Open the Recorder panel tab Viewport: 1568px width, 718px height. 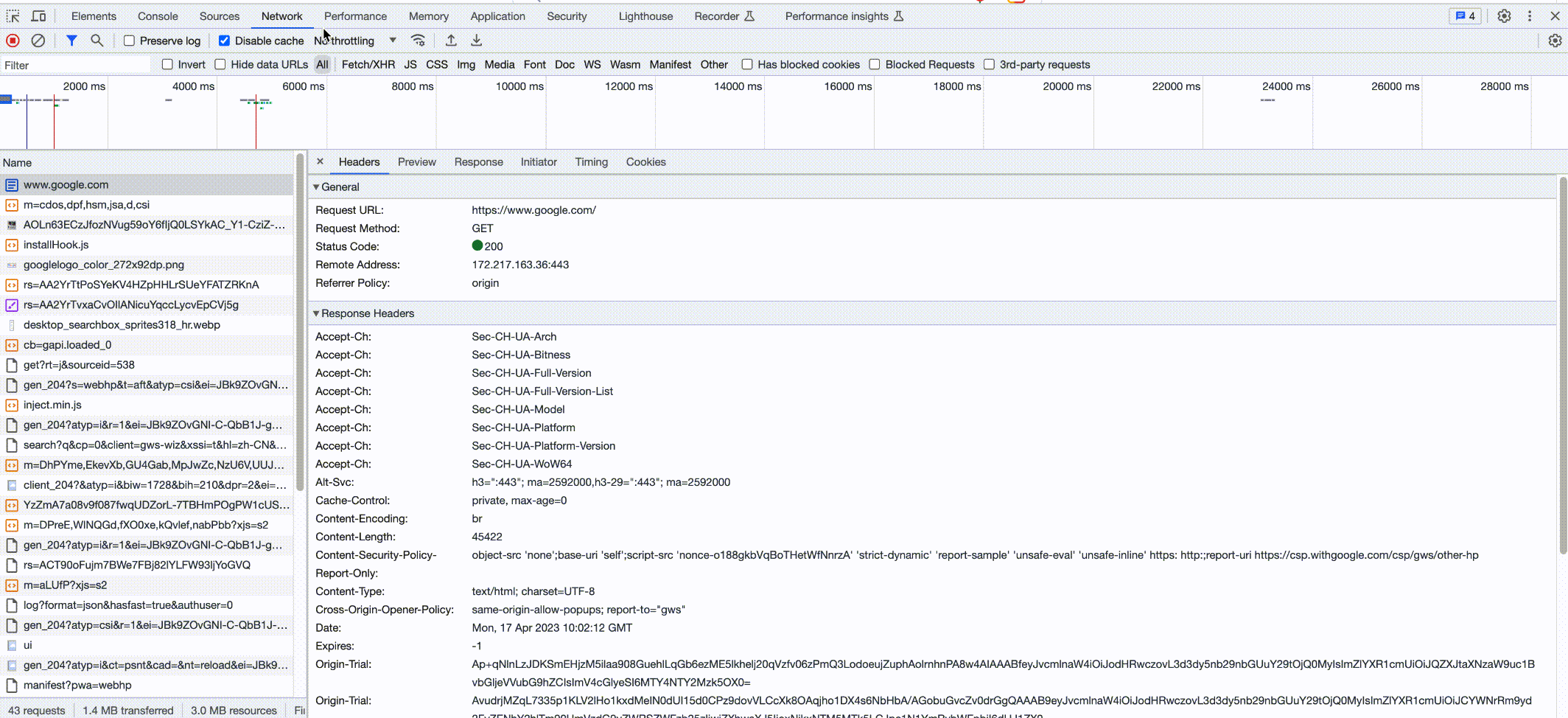pos(724,16)
